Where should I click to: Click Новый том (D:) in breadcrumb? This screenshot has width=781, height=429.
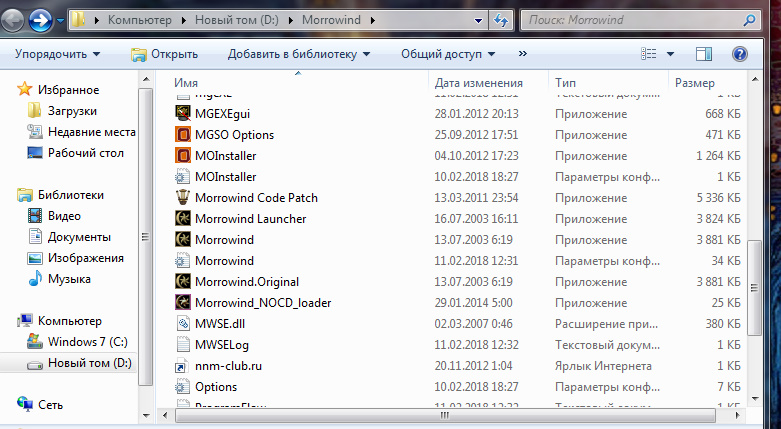[237, 20]
